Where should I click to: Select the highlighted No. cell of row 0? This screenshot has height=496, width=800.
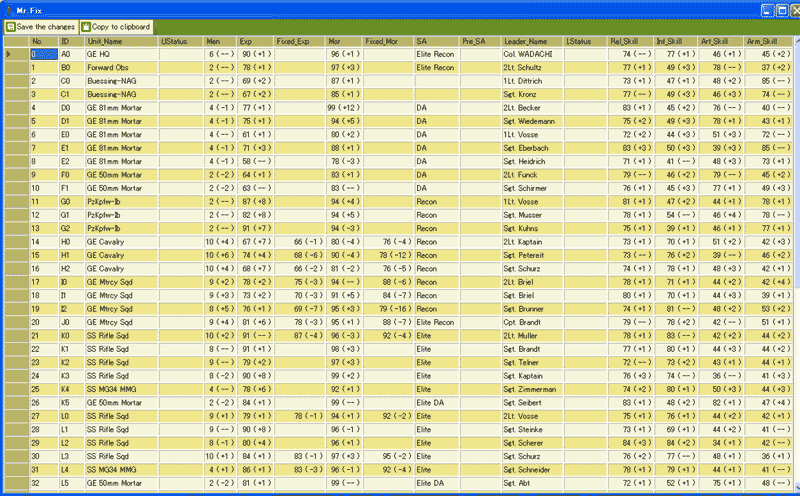[43, 54]
